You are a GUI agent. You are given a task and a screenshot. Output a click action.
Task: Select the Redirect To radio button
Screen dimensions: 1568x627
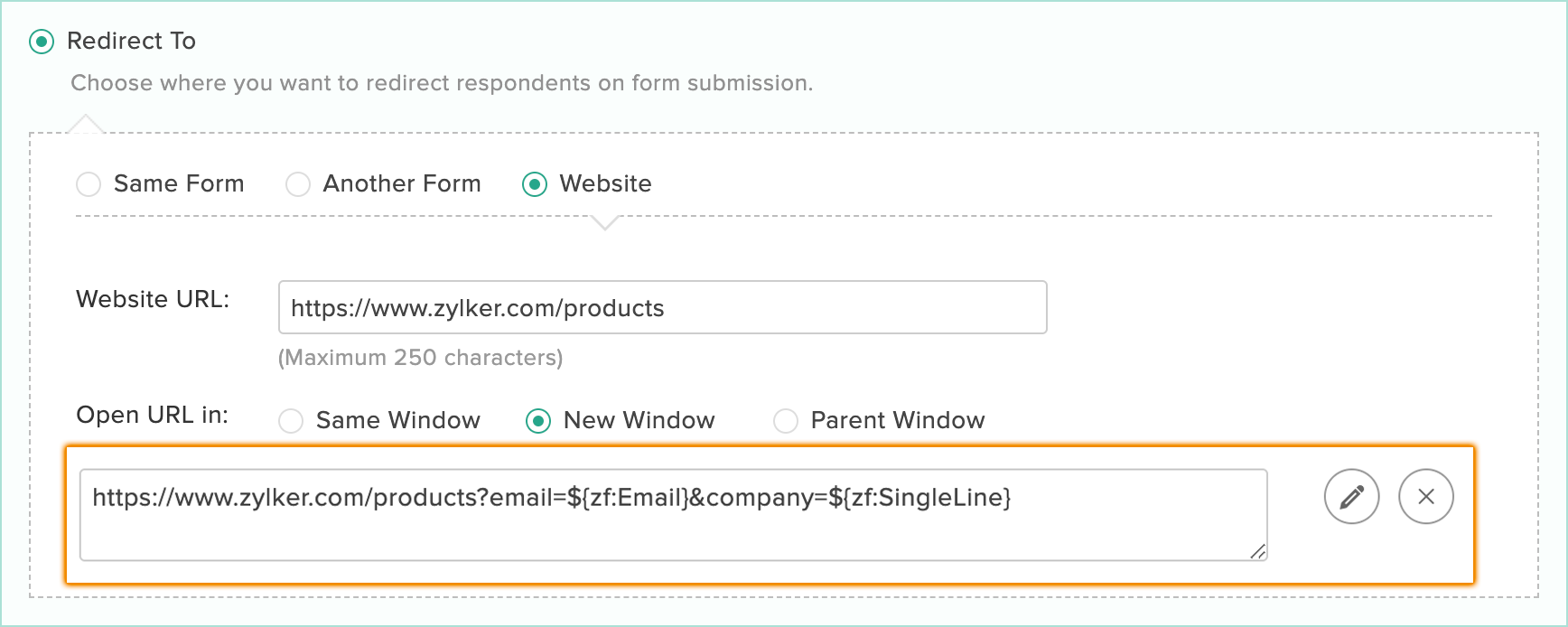[42, 42]
